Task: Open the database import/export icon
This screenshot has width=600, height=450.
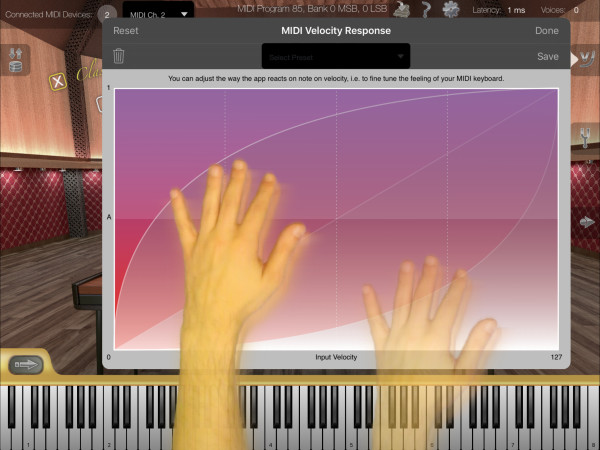Action: (x=15, y=60)
